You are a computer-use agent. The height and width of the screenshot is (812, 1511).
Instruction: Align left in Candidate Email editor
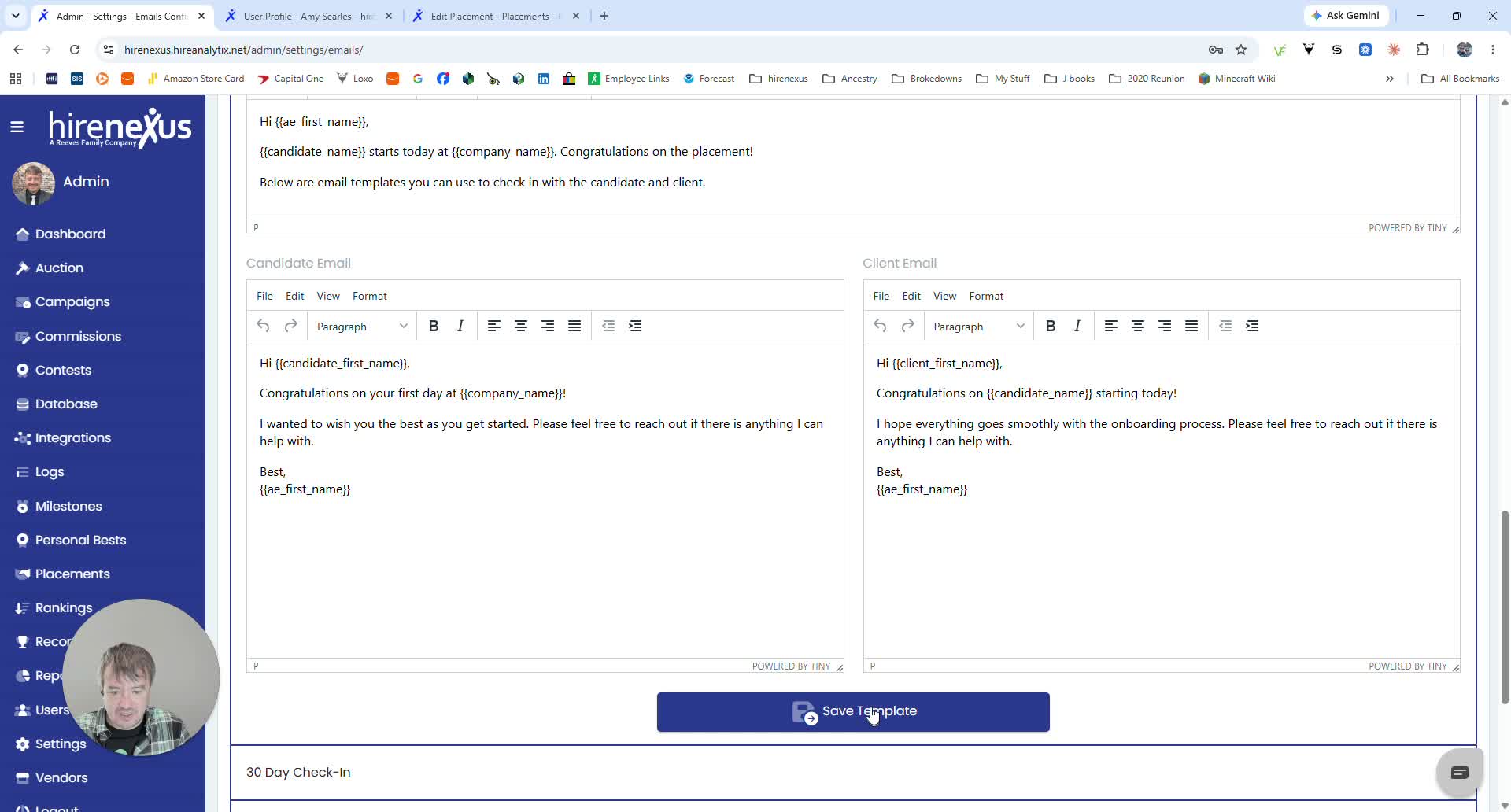[x=494, y=326]
